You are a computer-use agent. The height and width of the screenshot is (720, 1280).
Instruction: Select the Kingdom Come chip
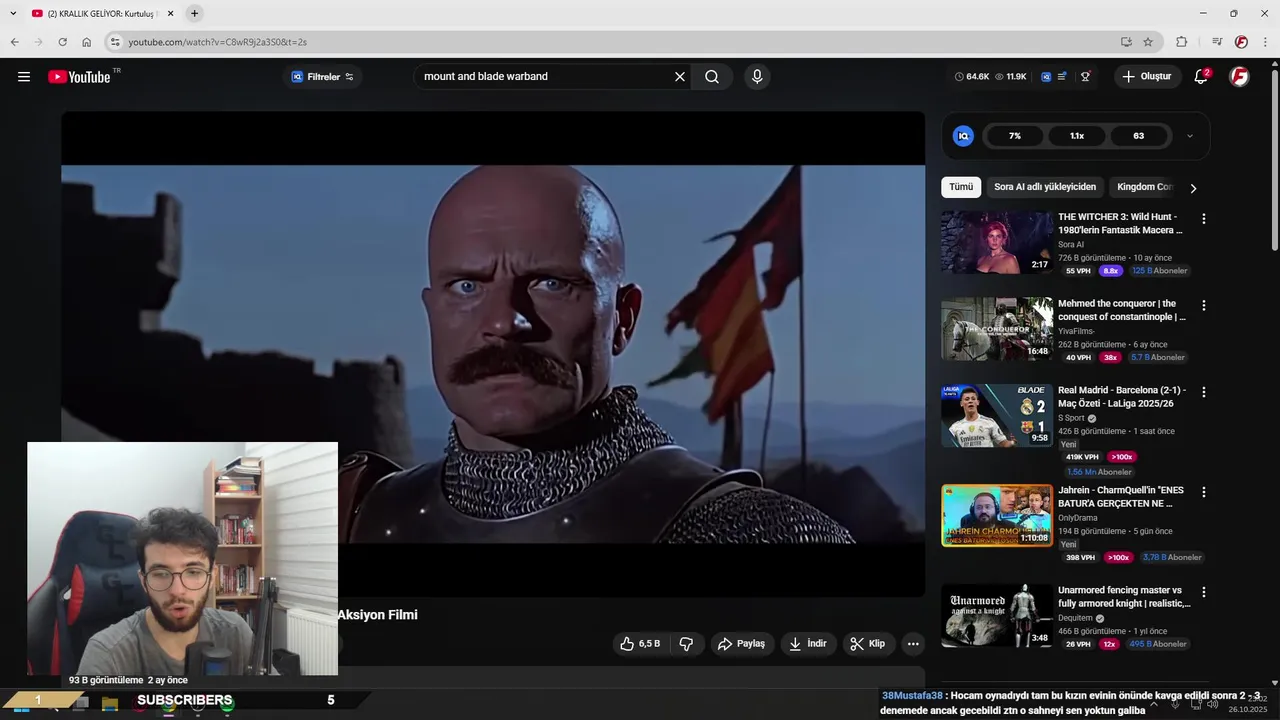(1143, 187)
